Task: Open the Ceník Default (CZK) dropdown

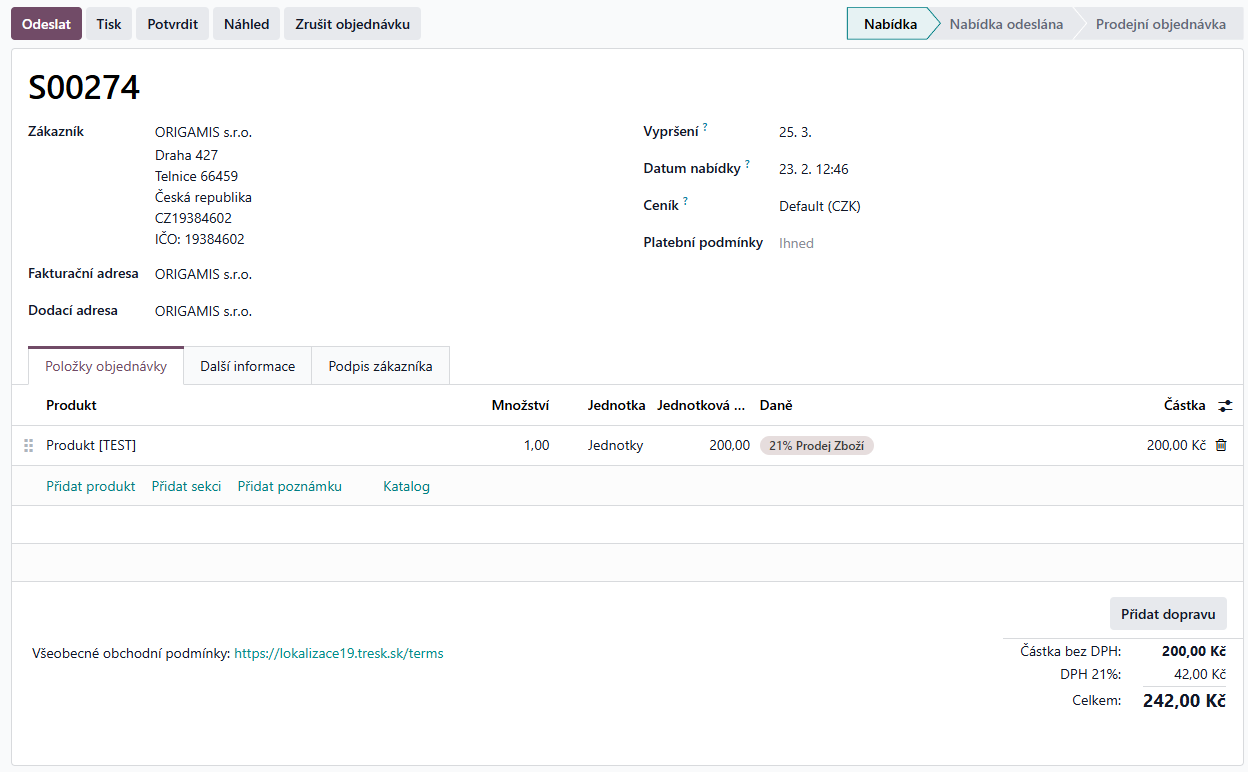Action: coord(819,207)
